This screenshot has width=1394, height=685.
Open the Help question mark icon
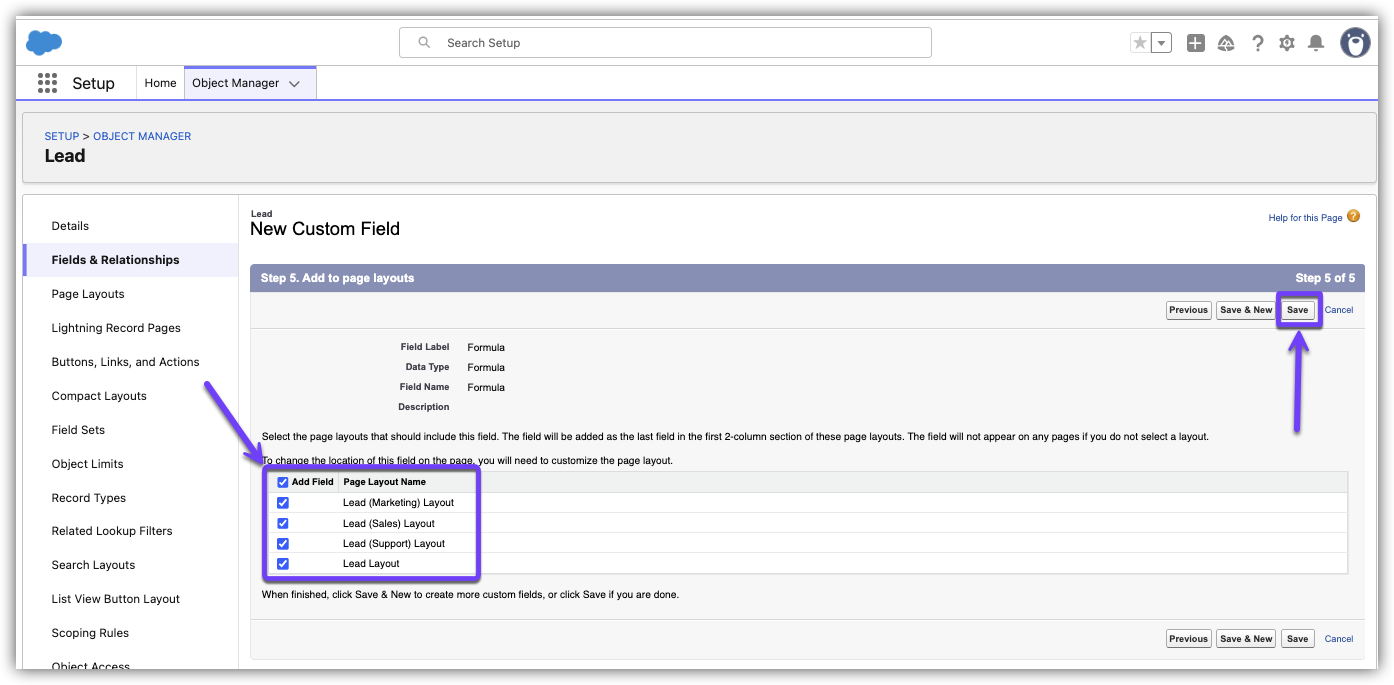tap(1257, 43)
